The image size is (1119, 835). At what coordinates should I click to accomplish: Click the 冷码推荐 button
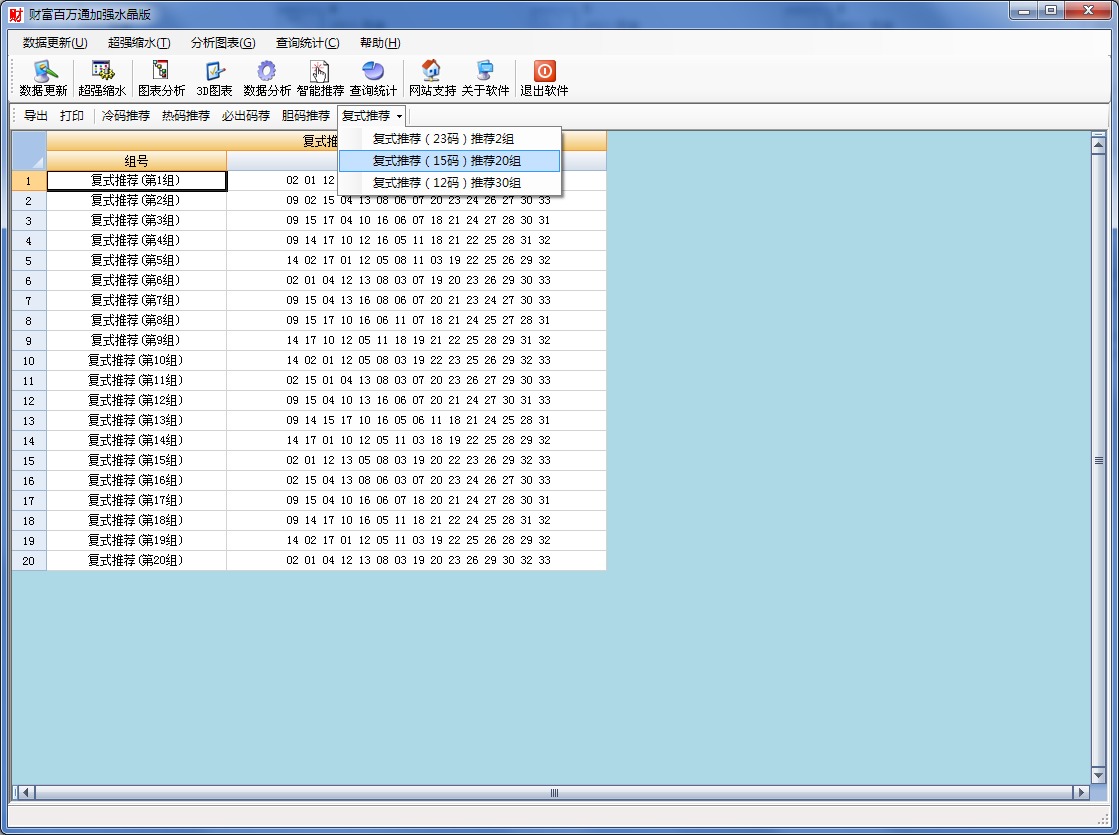pos(126,116)
